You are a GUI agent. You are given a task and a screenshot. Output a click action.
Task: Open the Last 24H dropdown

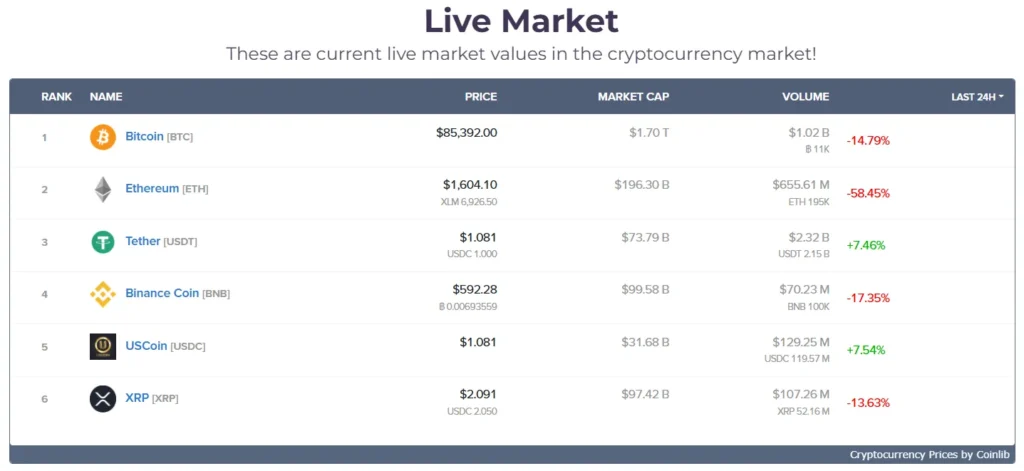(x=977, y=97)
